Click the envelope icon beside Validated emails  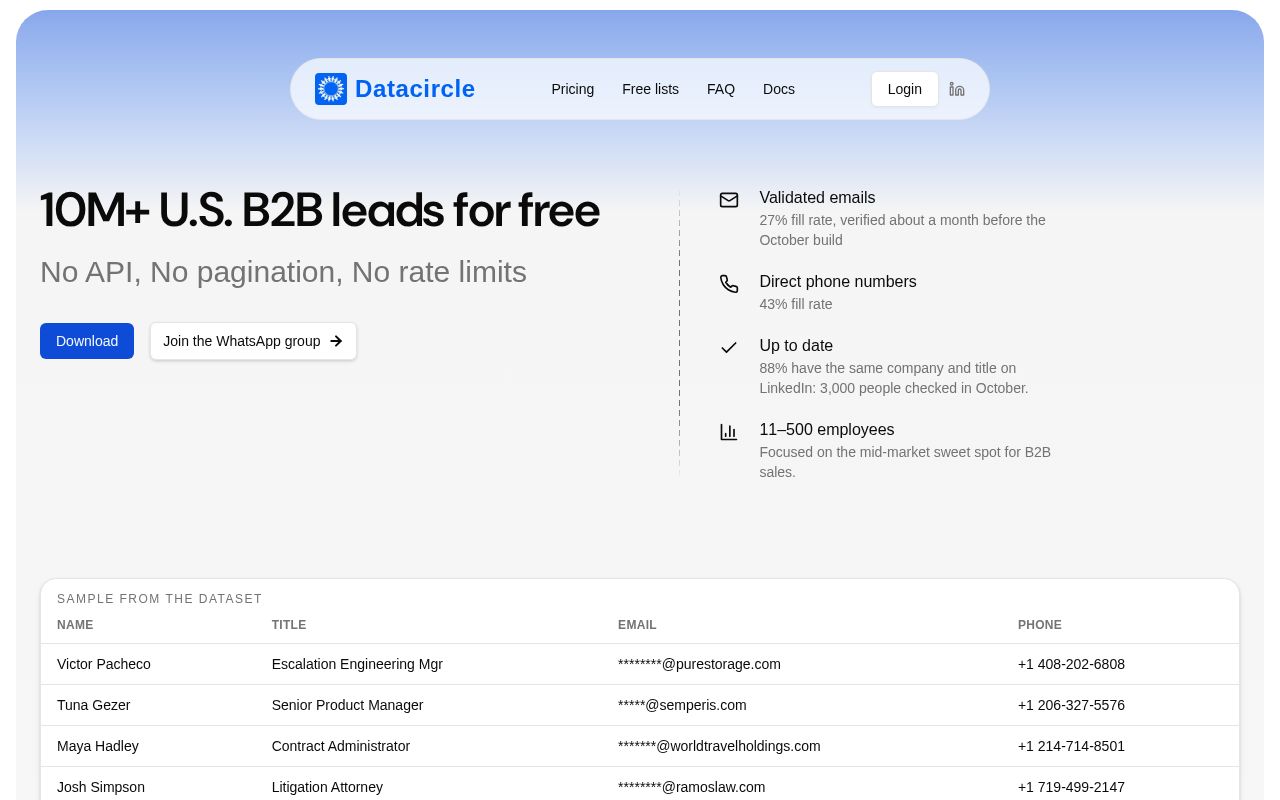(x=729, y=200)
